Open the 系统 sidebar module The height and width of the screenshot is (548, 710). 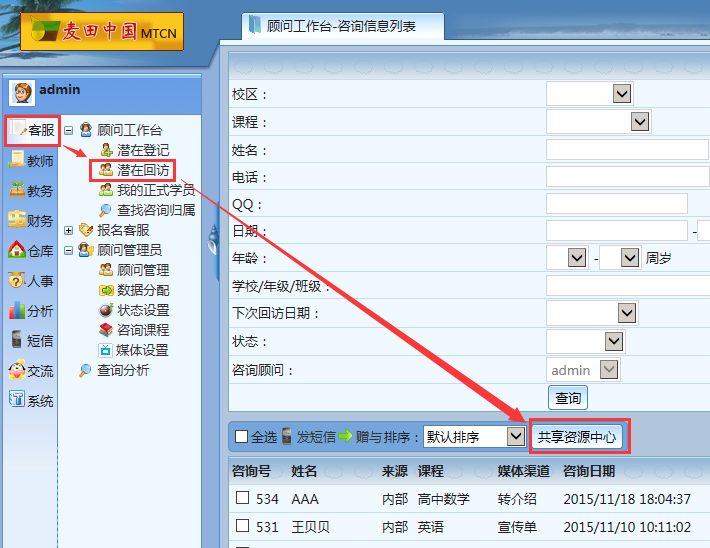31,400
